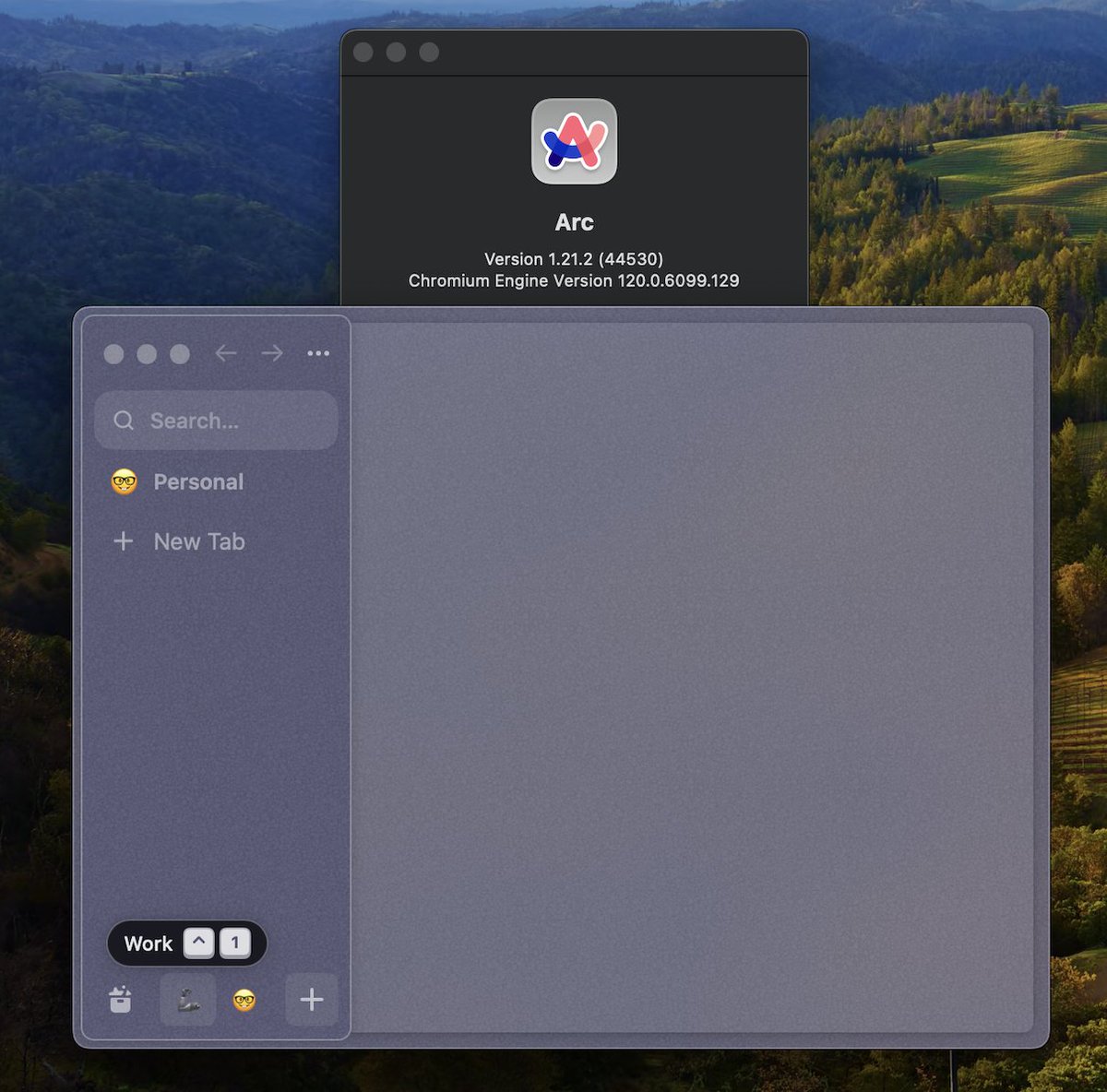Click the Arc title in About window

574,222
